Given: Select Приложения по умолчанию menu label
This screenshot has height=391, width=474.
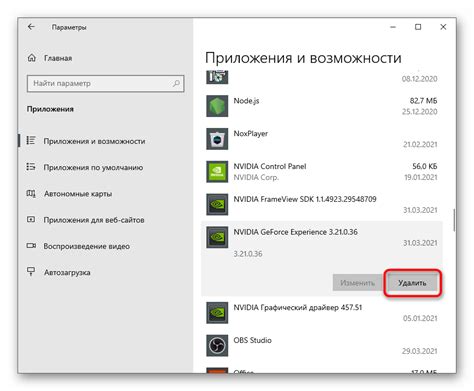Looking at the screenshot, I should (x=93, y=168).
